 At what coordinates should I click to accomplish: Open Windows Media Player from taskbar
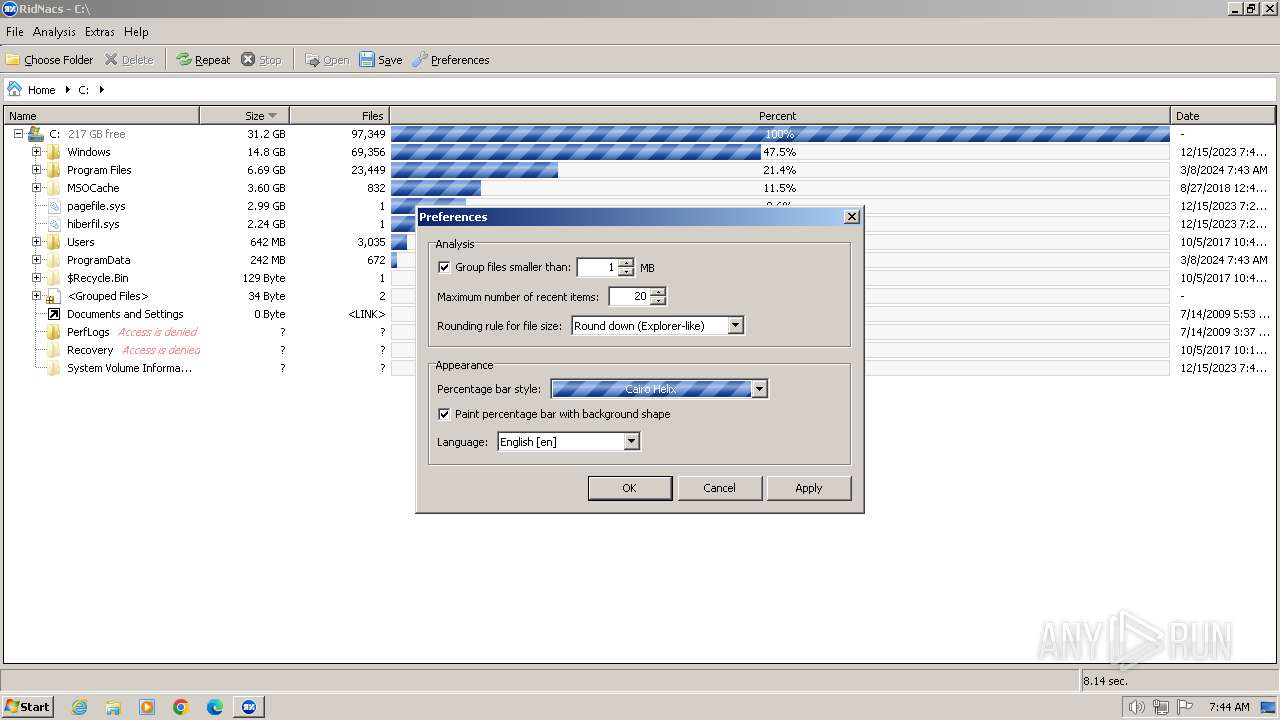pyautogui.click(x=147, y=707)
